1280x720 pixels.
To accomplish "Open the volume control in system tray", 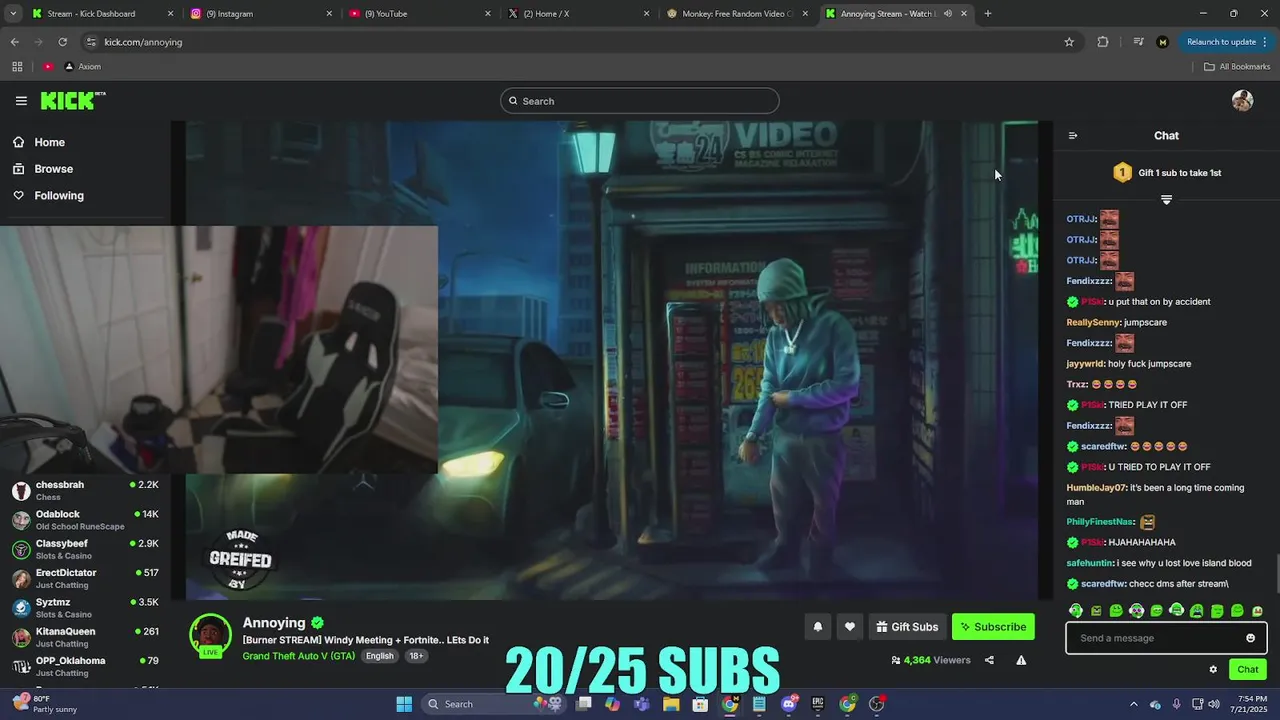I will tap(1214, 704).
